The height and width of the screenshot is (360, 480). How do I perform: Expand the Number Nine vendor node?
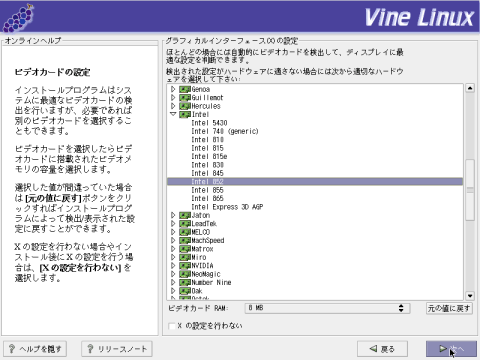tap(173, 282)
